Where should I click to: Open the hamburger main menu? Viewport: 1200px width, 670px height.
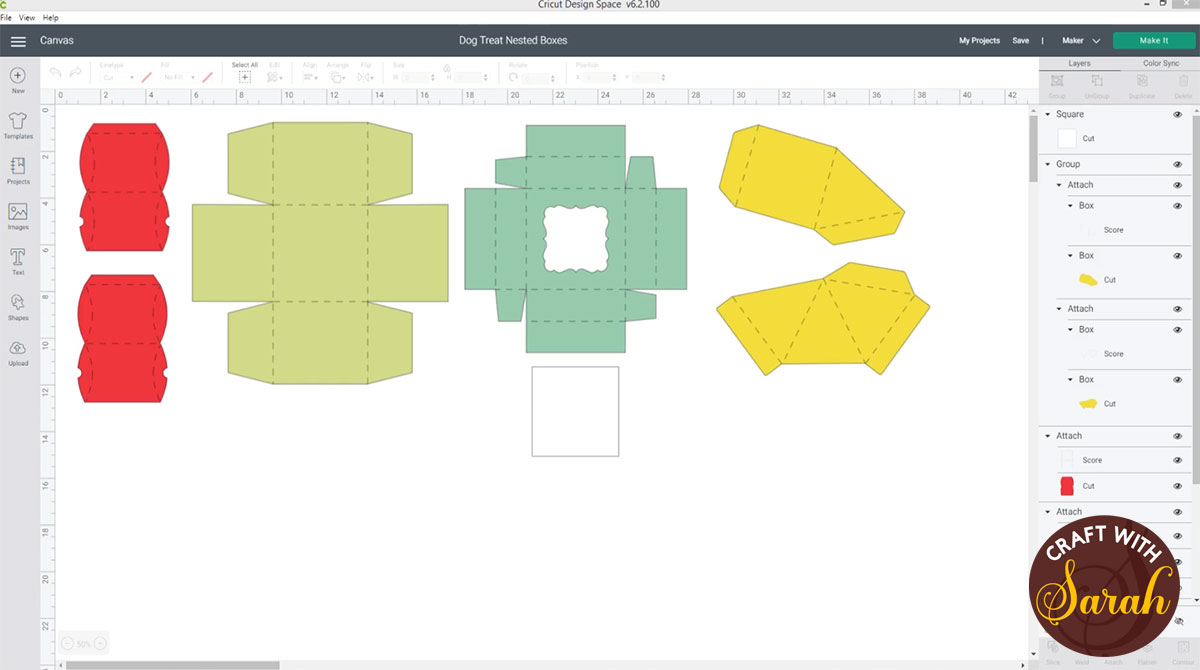coord(18,41)
